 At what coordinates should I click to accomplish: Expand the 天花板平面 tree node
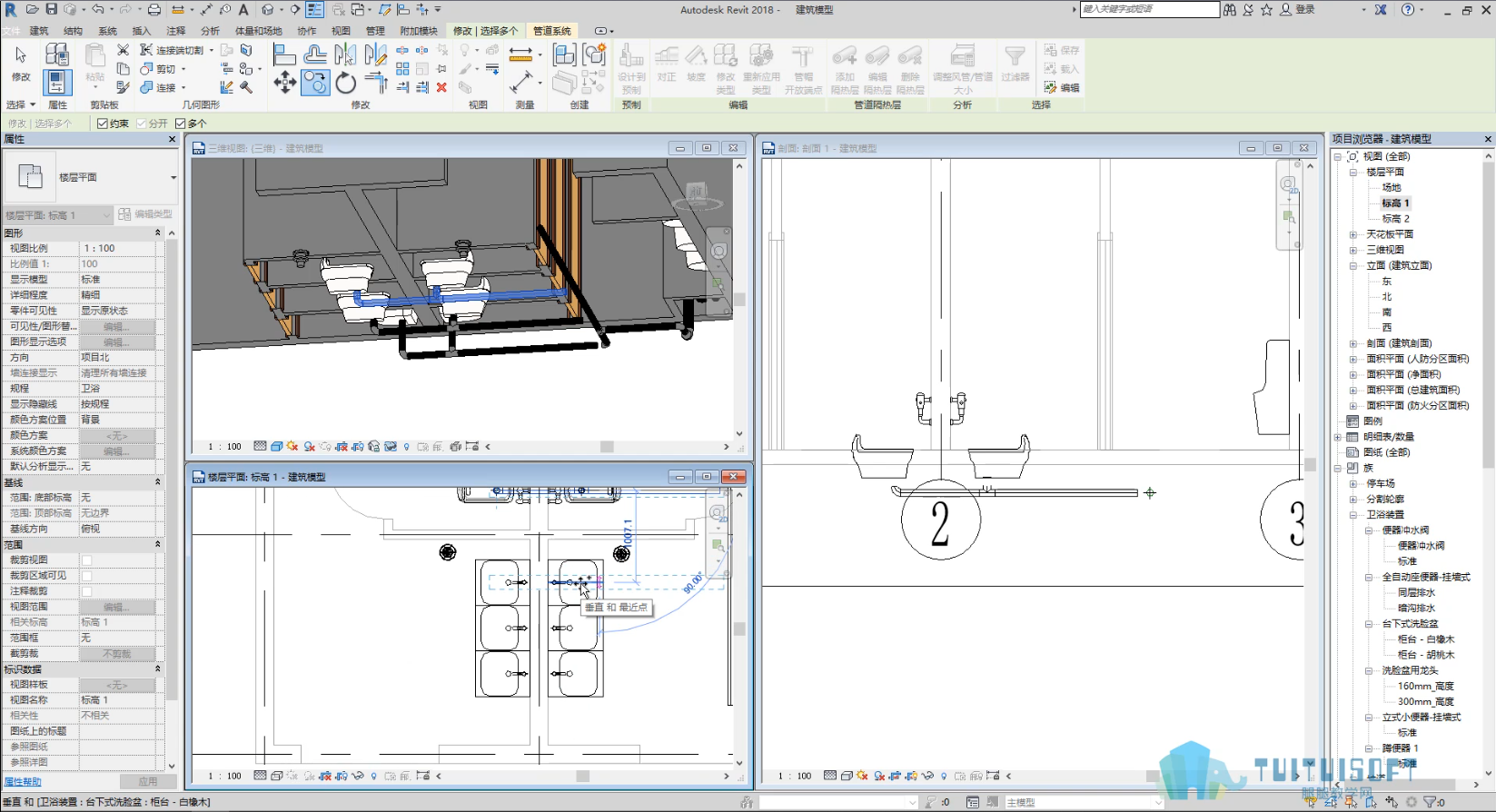coord(1353,234)
